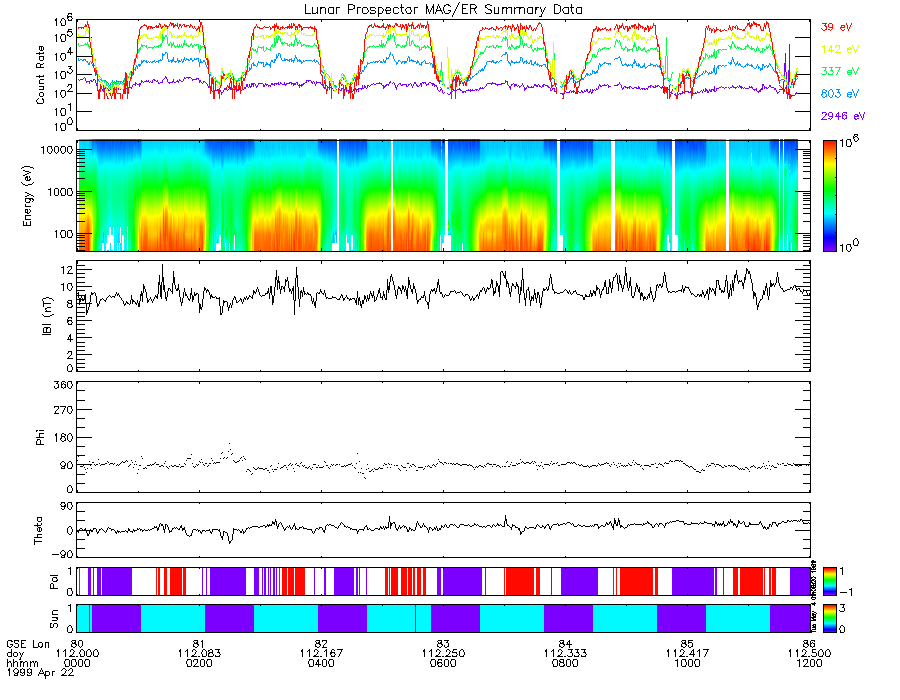Select the 39 eV legend label
This screenshot has width=900, height=700.
tap(836, 27)
